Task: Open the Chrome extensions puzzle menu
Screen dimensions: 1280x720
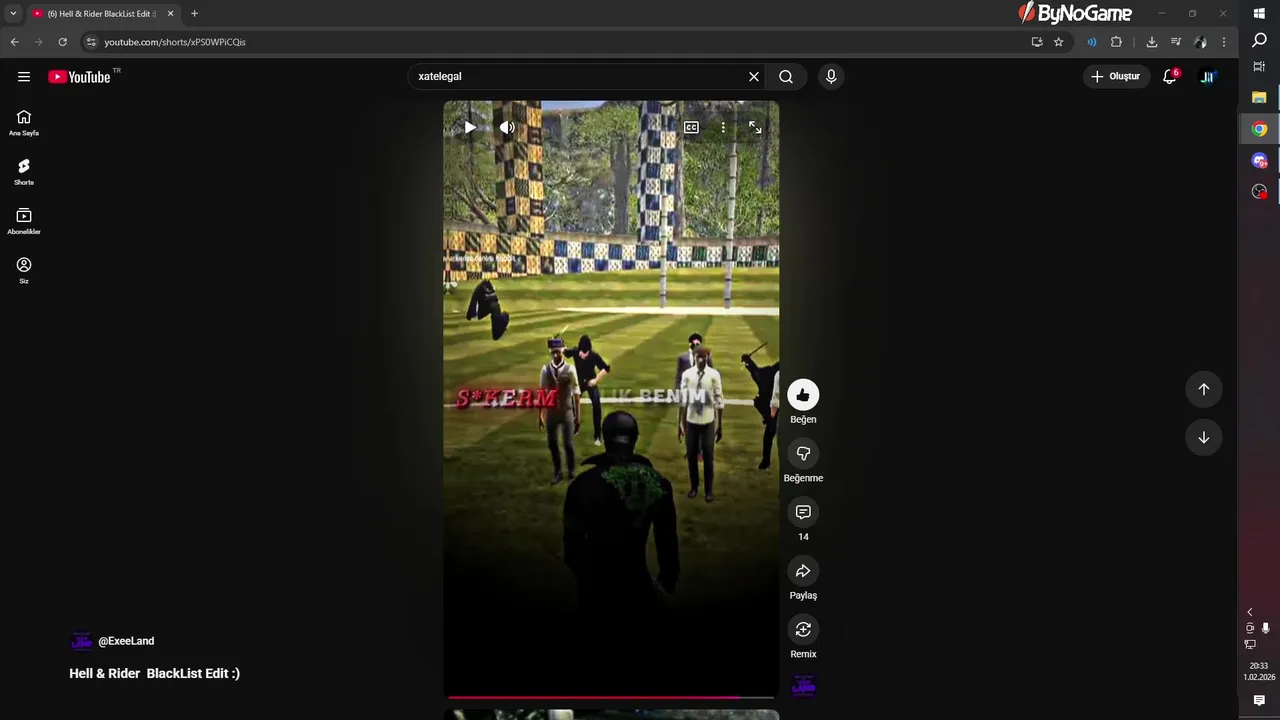Action: (x=1117, y=42)
